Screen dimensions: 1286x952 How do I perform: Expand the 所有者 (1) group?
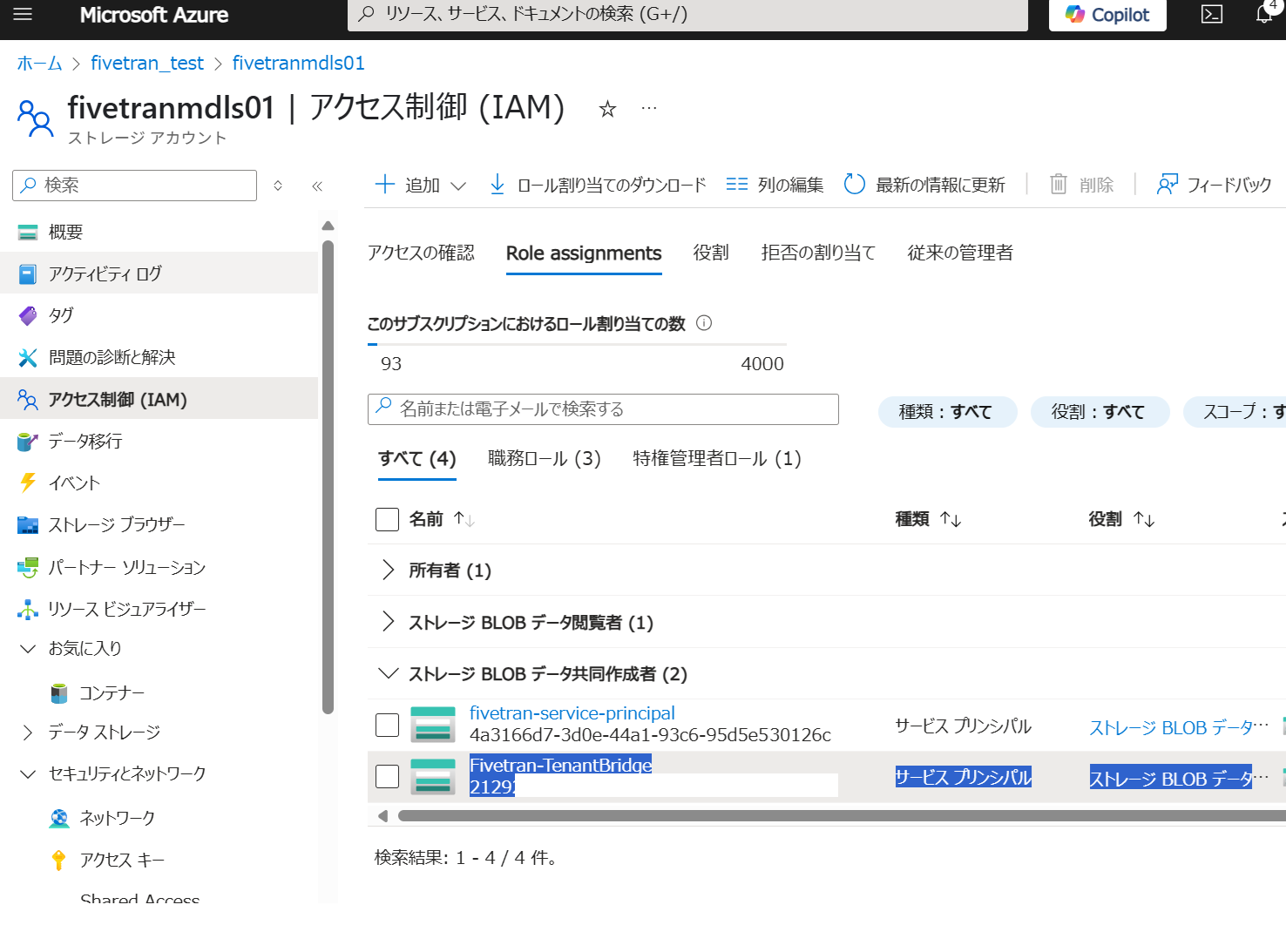click(x=388, y=571)
